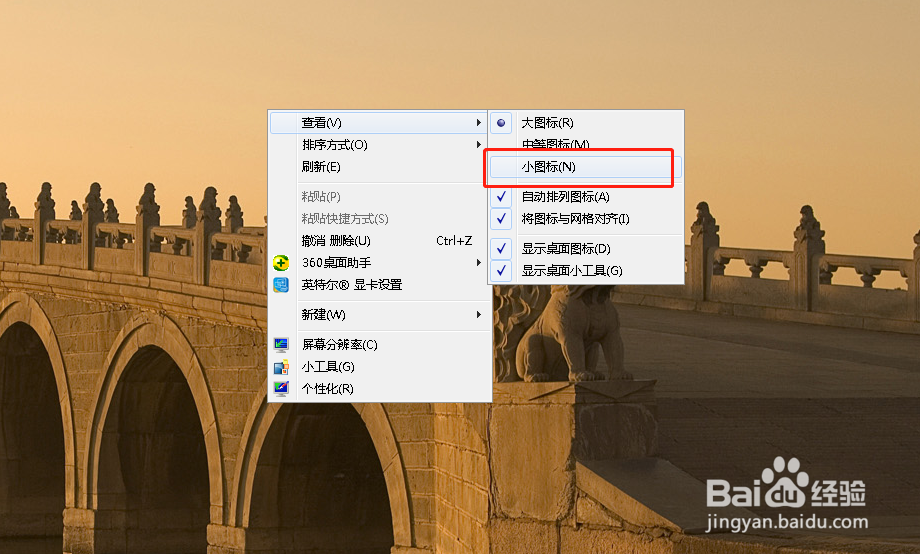Click the 360桌面助手 green plus icon
Viewport: 920px width, 554px height.
(x=281, y=263)
